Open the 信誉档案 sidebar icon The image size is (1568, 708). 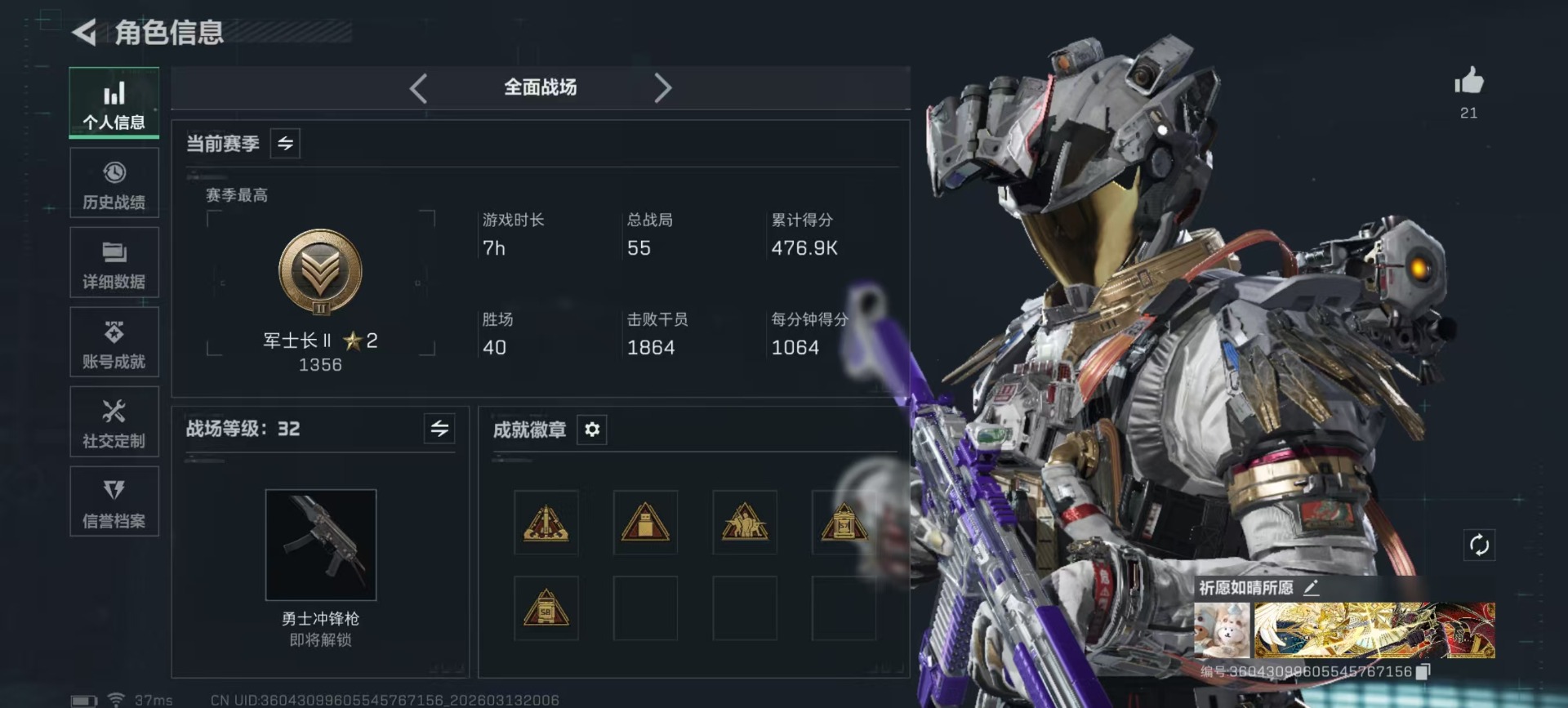[114, 501]
